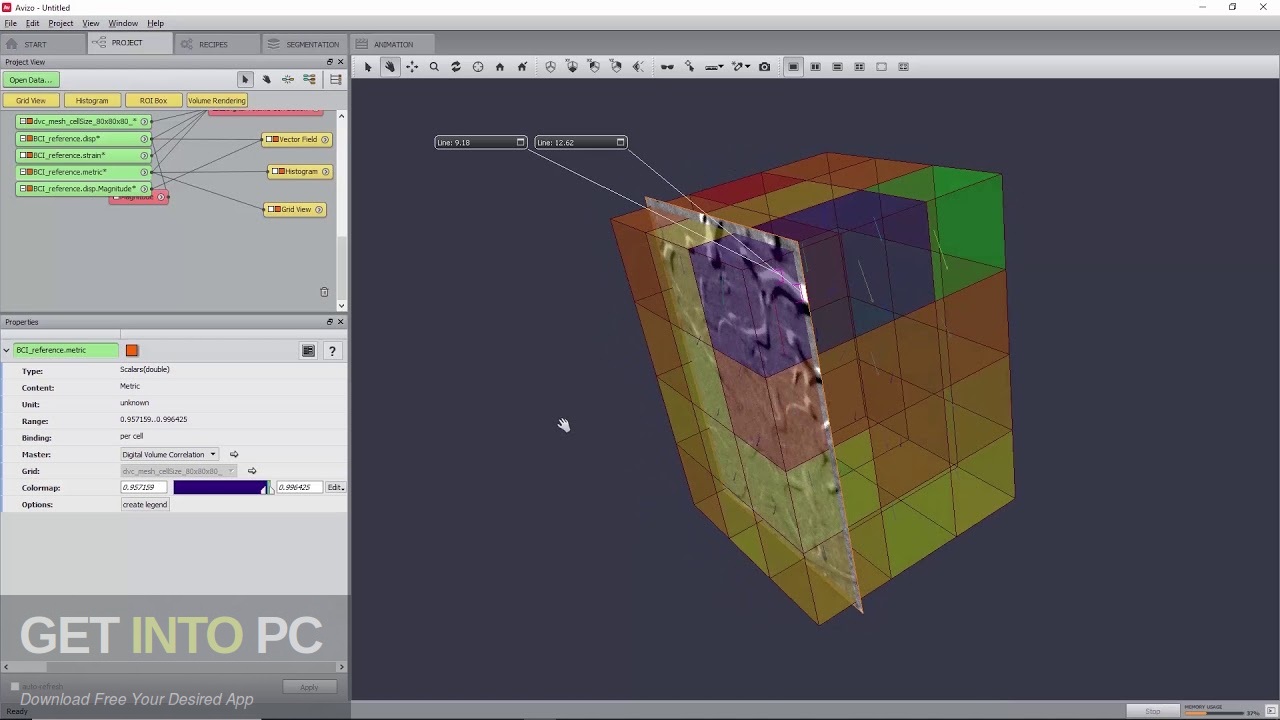Click the YZ plane view icon
This screenshot has width=1280, height=720.
tap(616, 67)
